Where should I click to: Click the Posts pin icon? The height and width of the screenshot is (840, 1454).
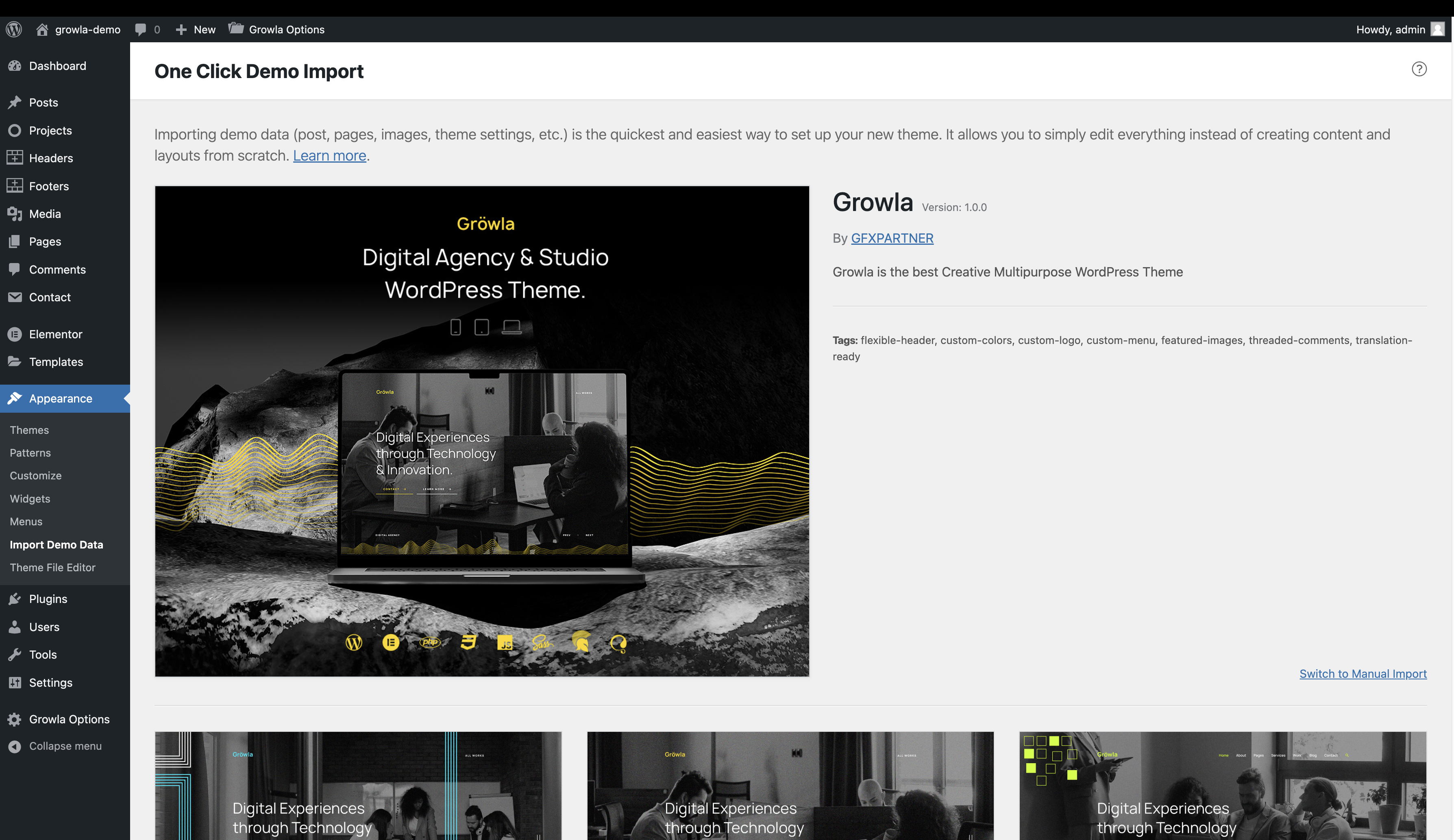15,102
